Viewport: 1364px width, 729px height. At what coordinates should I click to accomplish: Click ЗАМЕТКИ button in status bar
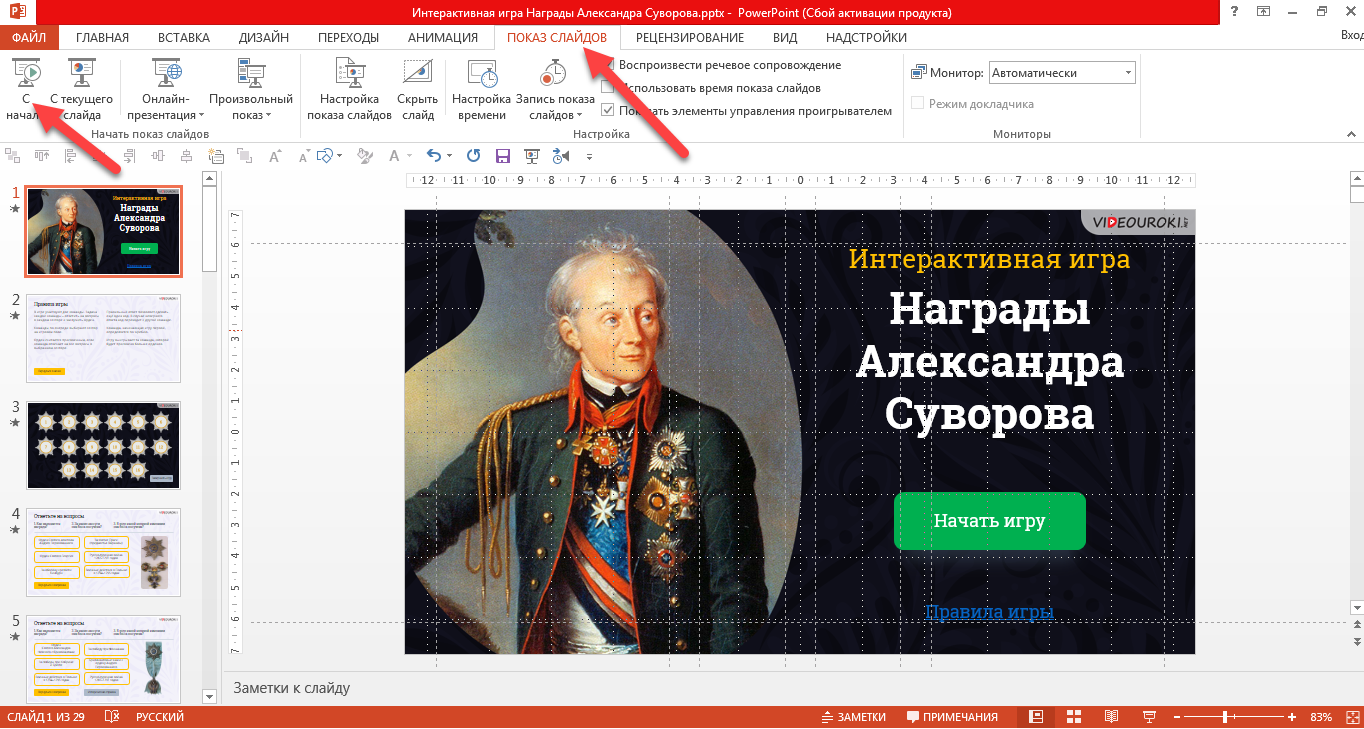click(x=853, y=717)
